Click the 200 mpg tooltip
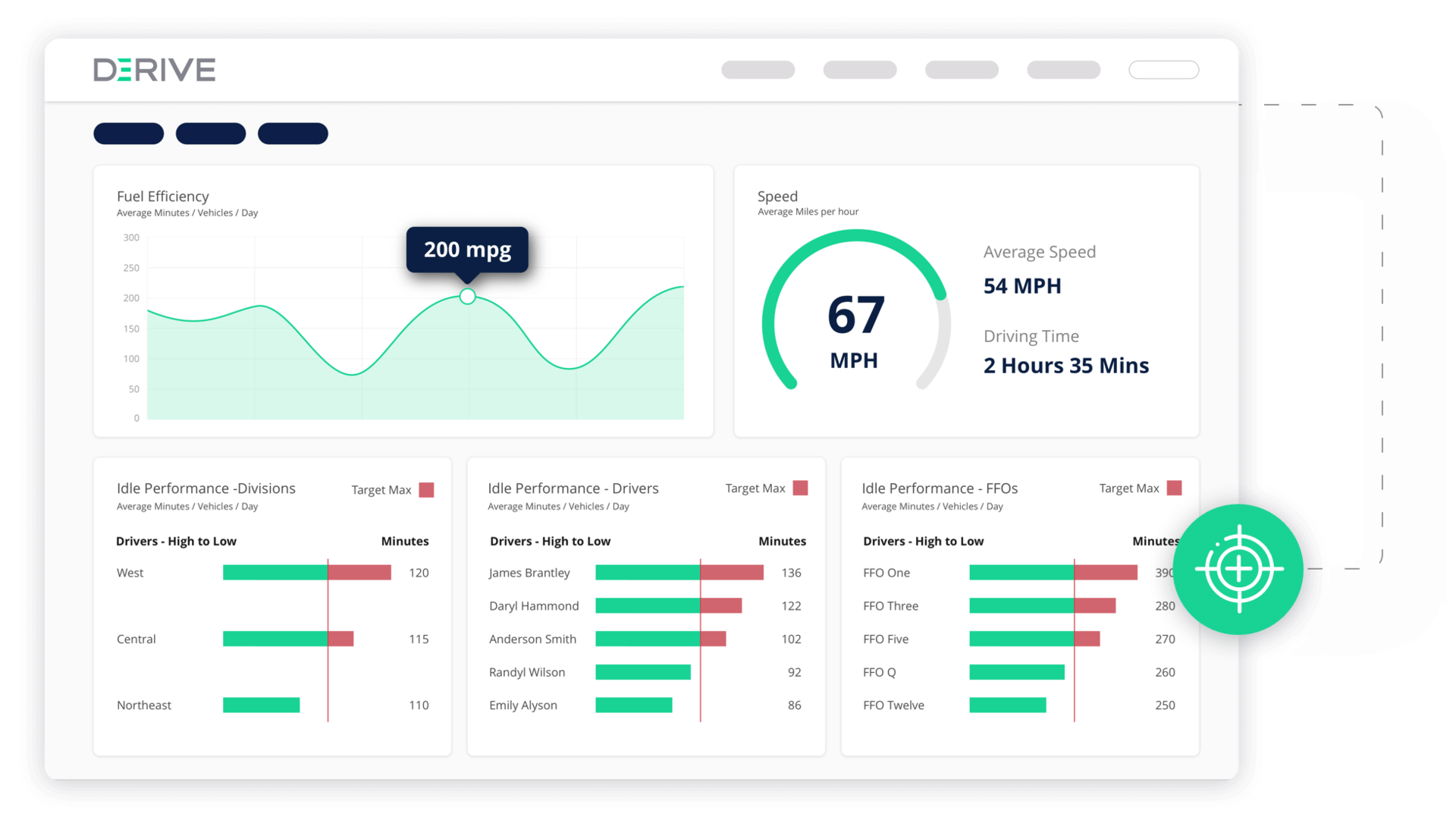This screenshot has width=1456, height=817. pos(467,250)
